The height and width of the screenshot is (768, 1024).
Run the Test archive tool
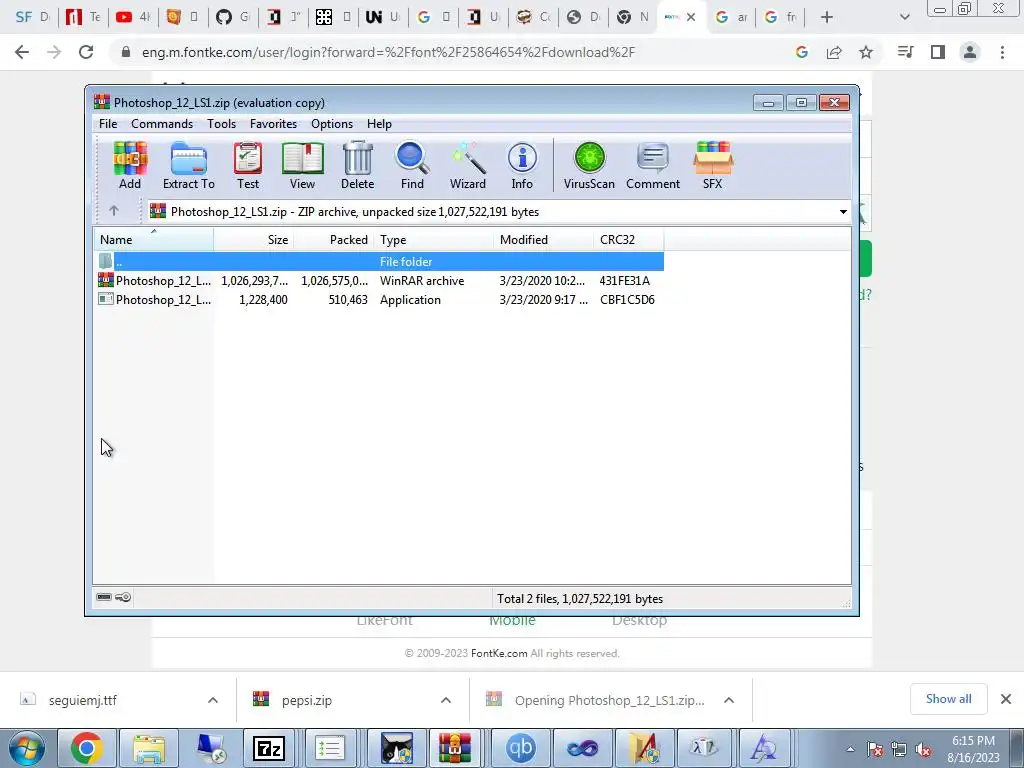click(x=248, y=166)
